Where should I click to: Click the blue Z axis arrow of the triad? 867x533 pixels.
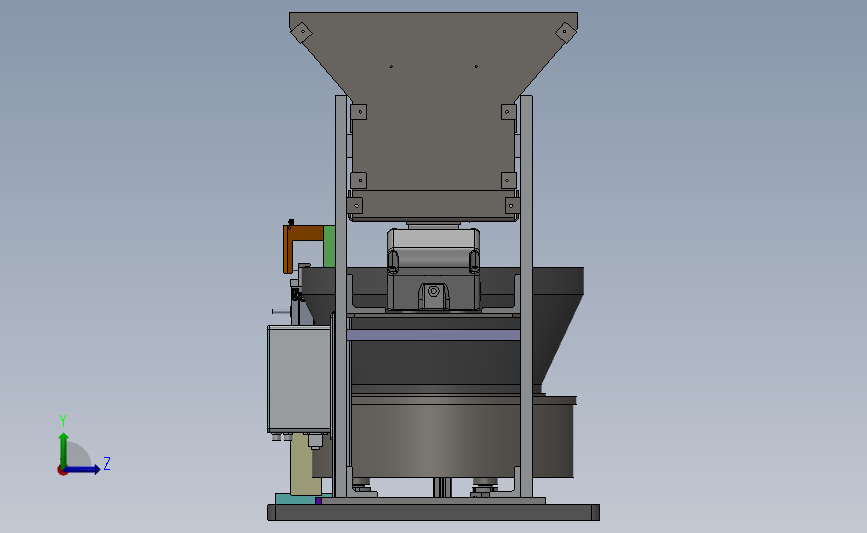click(x=83, y=469)
